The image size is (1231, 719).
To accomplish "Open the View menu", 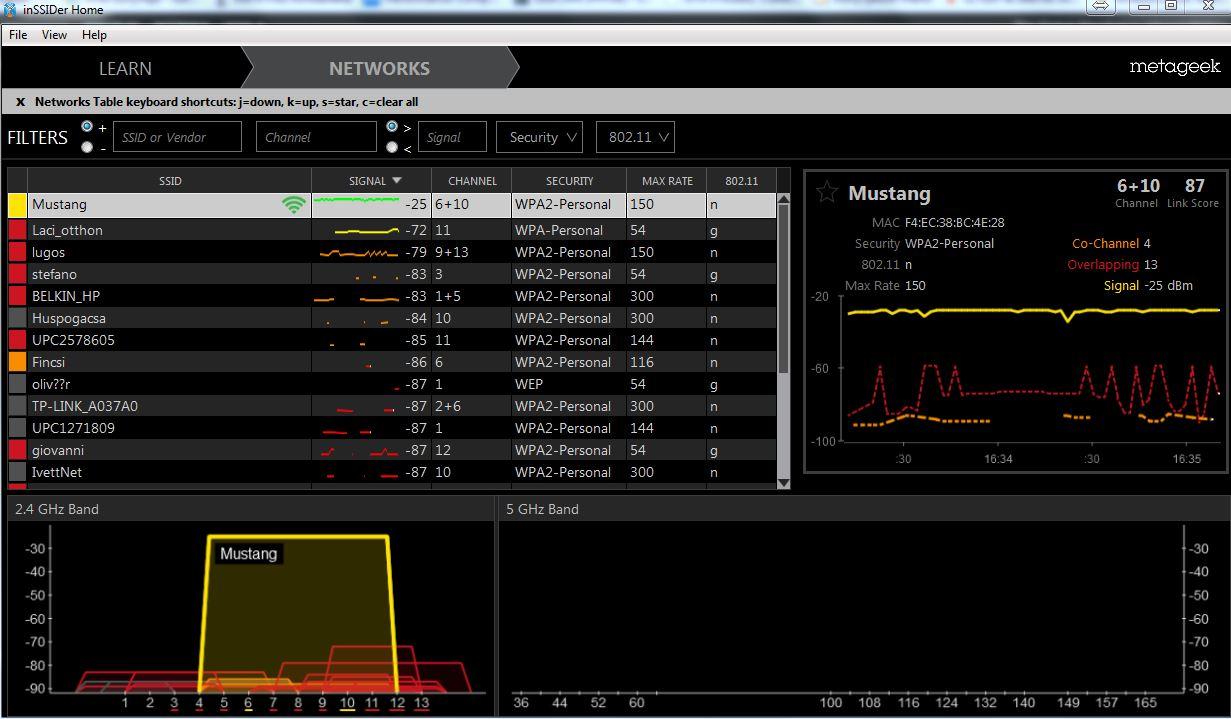I will point(54,34).
